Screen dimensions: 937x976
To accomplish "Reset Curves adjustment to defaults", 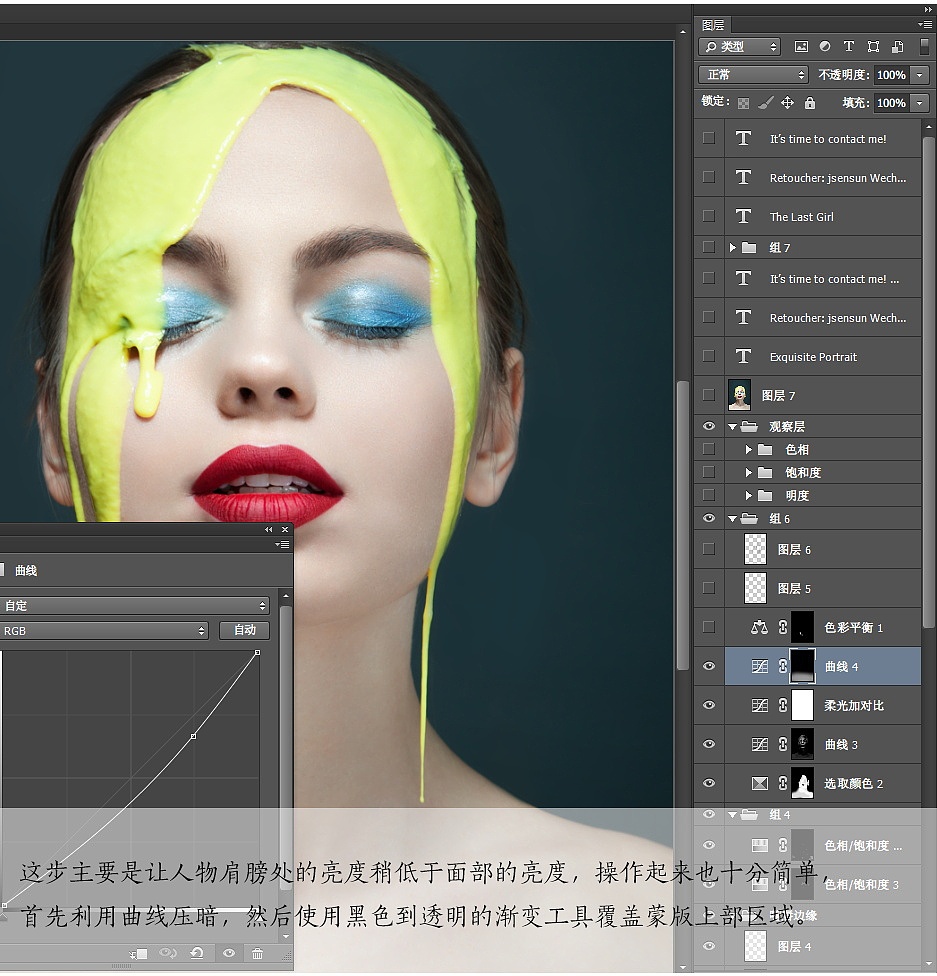I will pyautogui.click(x=197, y=953).
